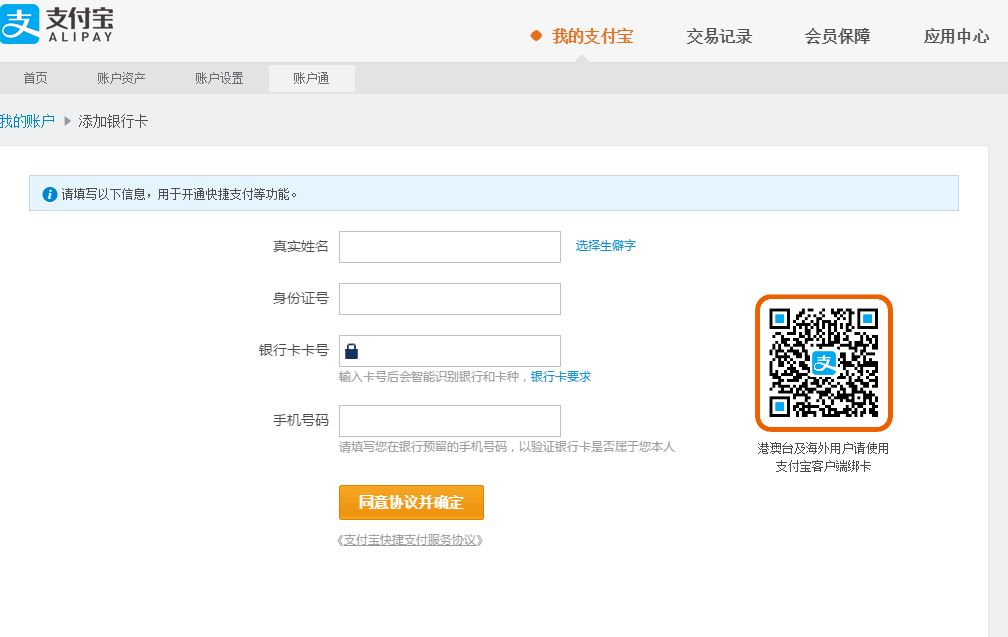This screenshot has width=1008, height=637.
Task: Click the text 港澳台及海外用户请使用
Action: (x=823, y=448)
